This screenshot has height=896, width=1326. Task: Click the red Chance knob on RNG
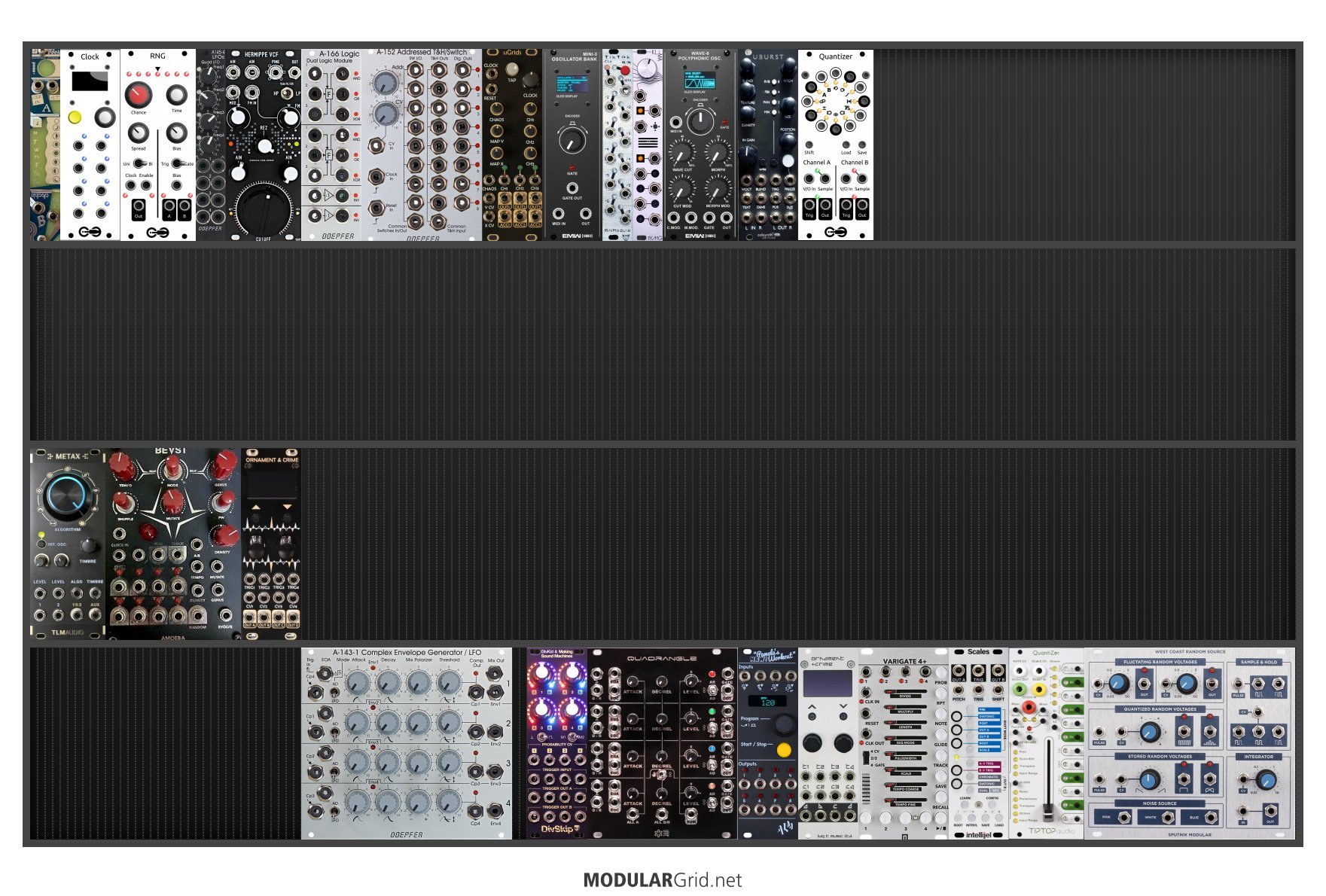(x=138, y=95)
